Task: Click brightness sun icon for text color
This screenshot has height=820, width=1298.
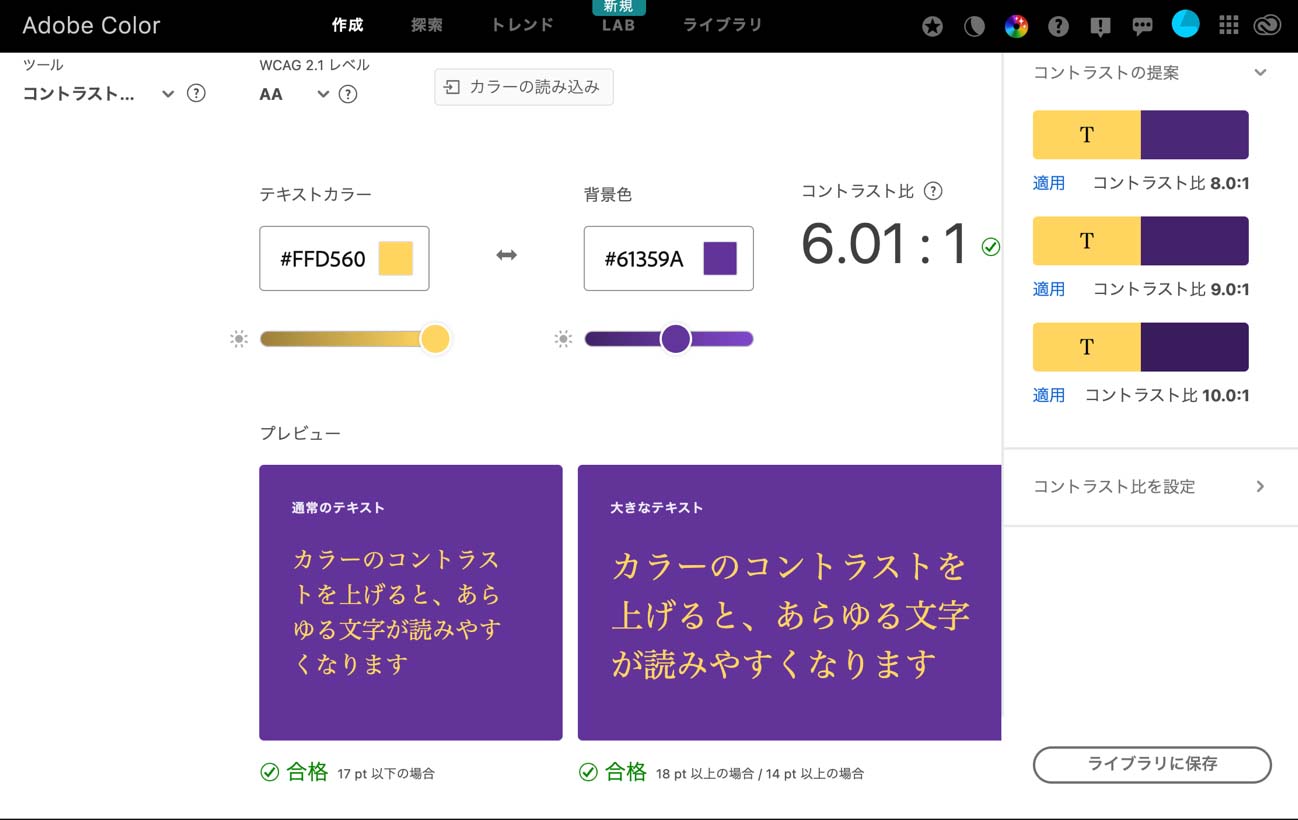Action: (238, 339)
